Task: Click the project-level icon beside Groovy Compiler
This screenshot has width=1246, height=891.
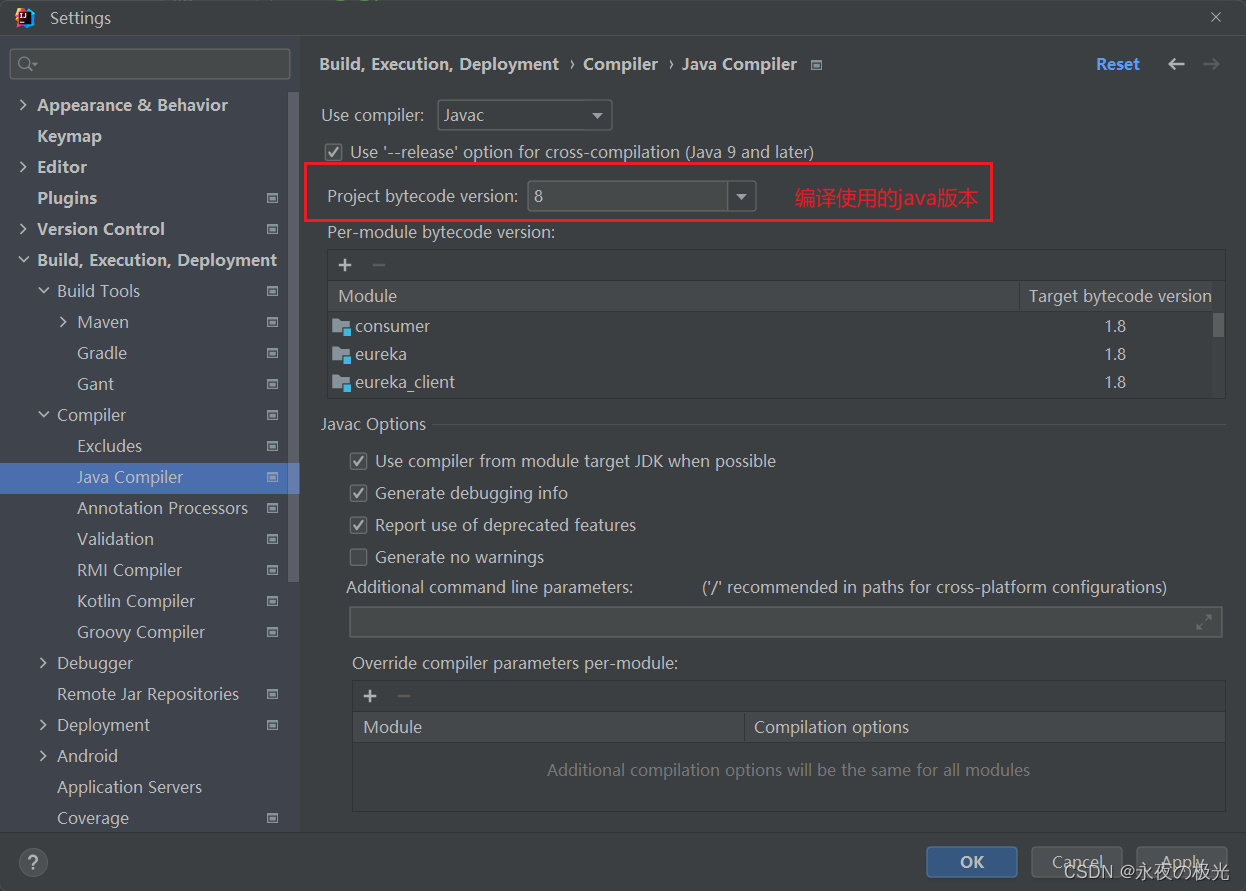Action: coord(272,632)
